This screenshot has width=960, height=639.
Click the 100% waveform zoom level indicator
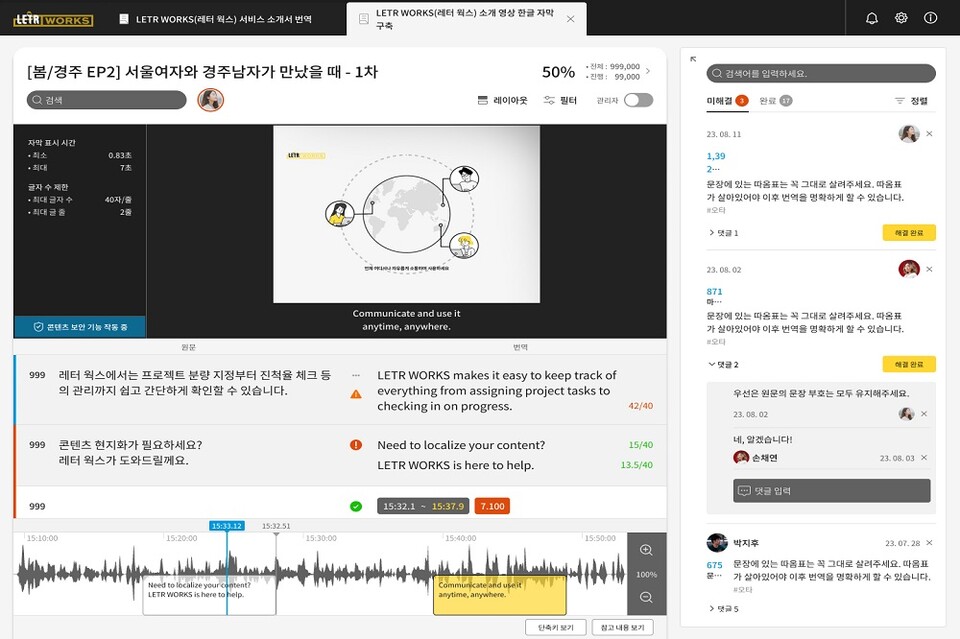click(x=646, y=574)
